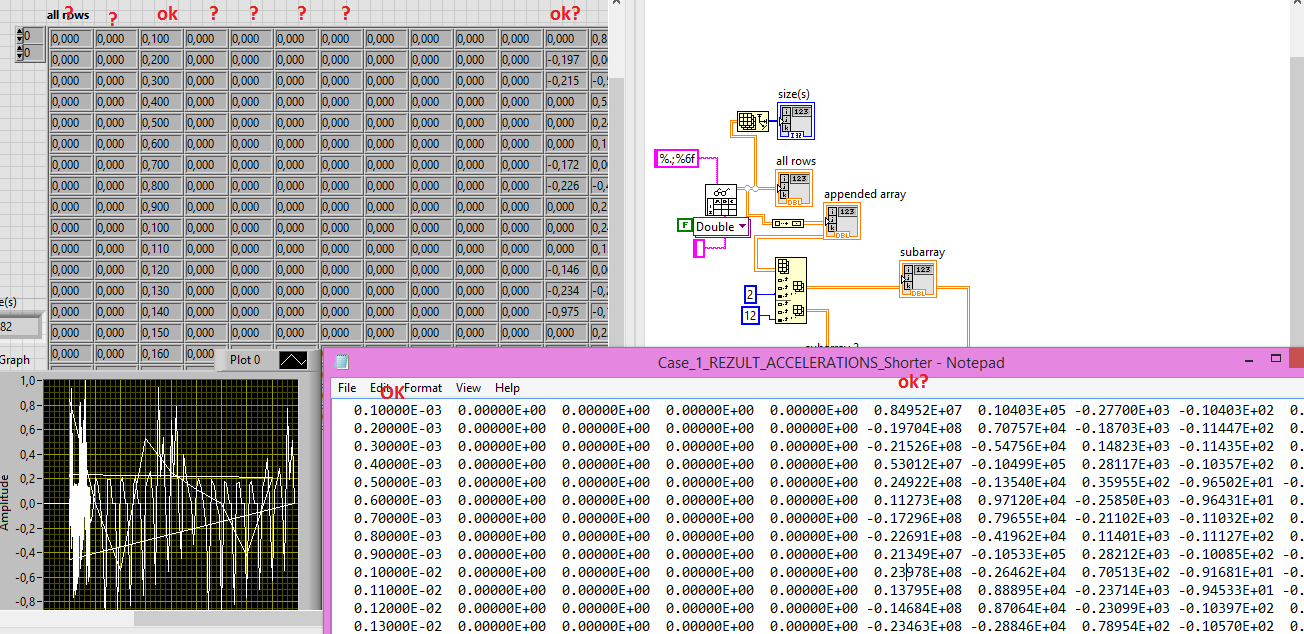The height and width of the screenshot is (634, 1304).
Task: Select the numeric constant 12
Action: pos(751,315)
